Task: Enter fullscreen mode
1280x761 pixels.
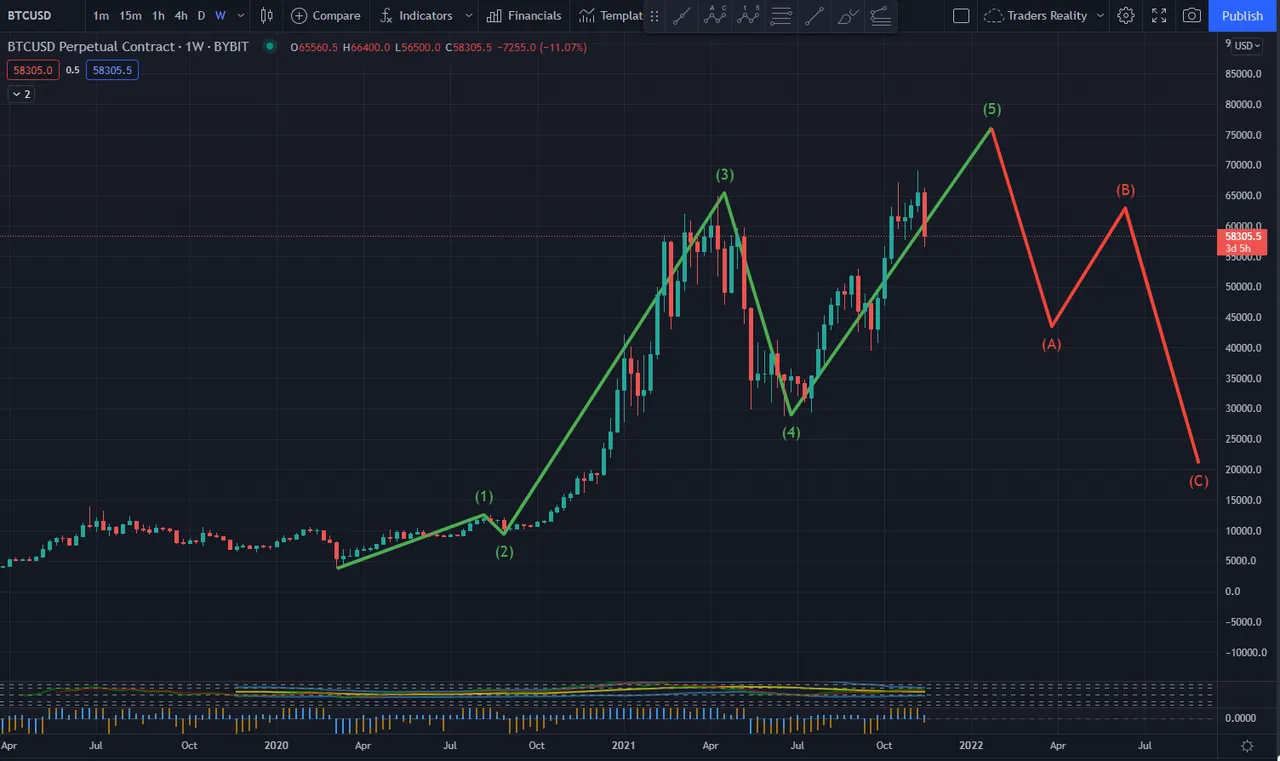Action: 1159,16
